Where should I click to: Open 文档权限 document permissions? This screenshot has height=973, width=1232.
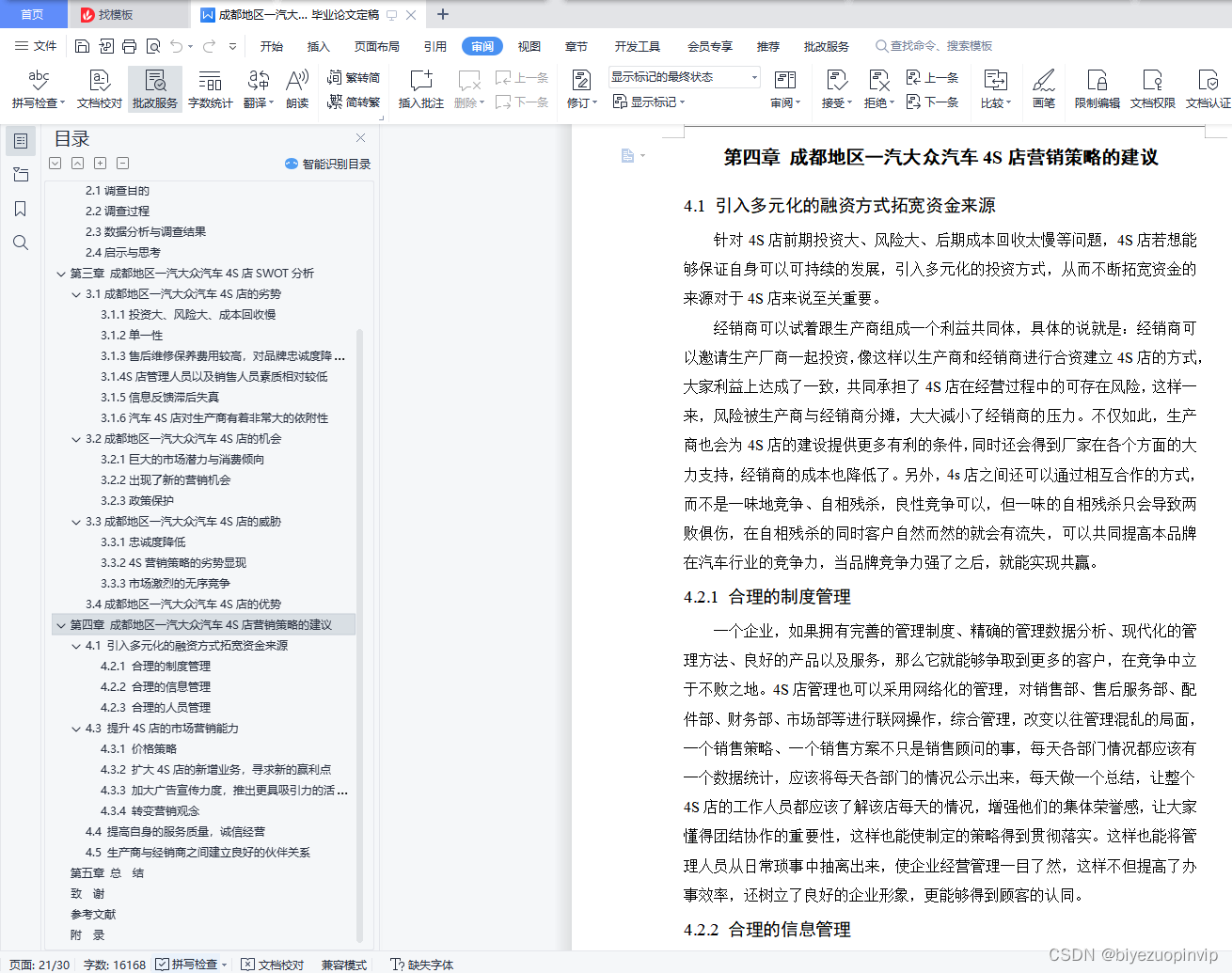pos(1152,89)
